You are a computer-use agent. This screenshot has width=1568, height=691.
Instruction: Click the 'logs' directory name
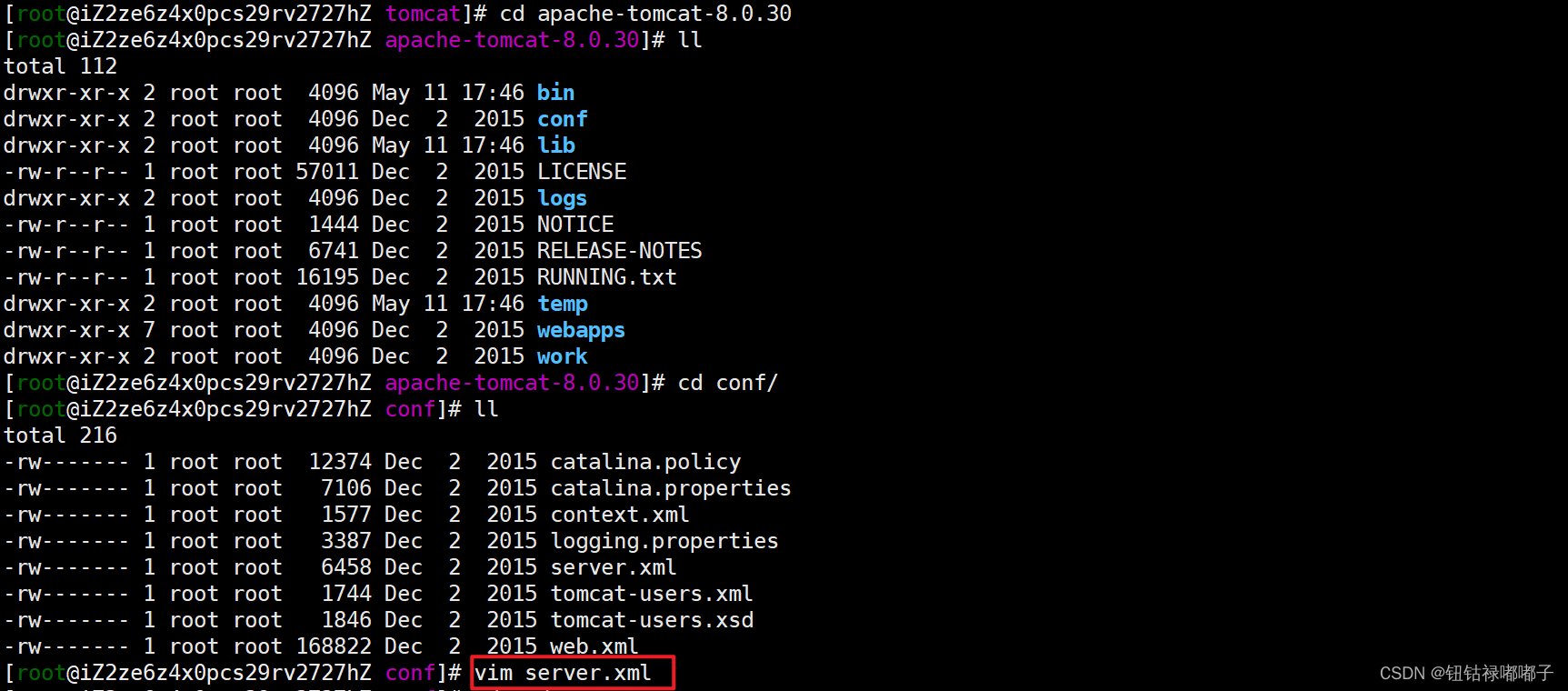tap(562, 198)
